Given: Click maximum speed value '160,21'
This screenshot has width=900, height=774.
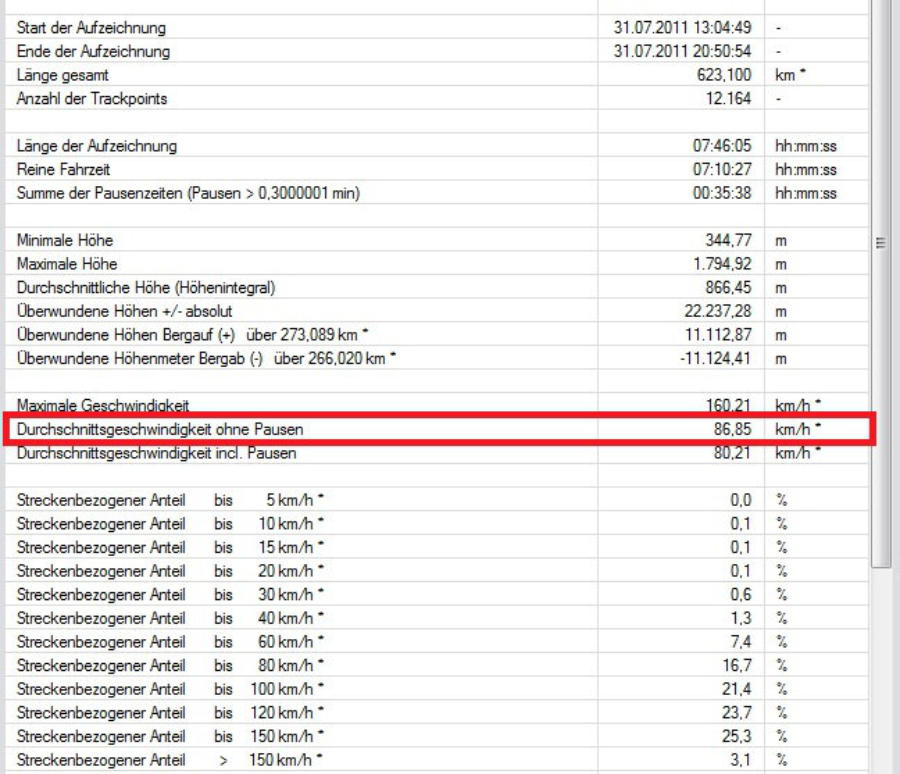Looking at the screenshot, I should (728, 405).
